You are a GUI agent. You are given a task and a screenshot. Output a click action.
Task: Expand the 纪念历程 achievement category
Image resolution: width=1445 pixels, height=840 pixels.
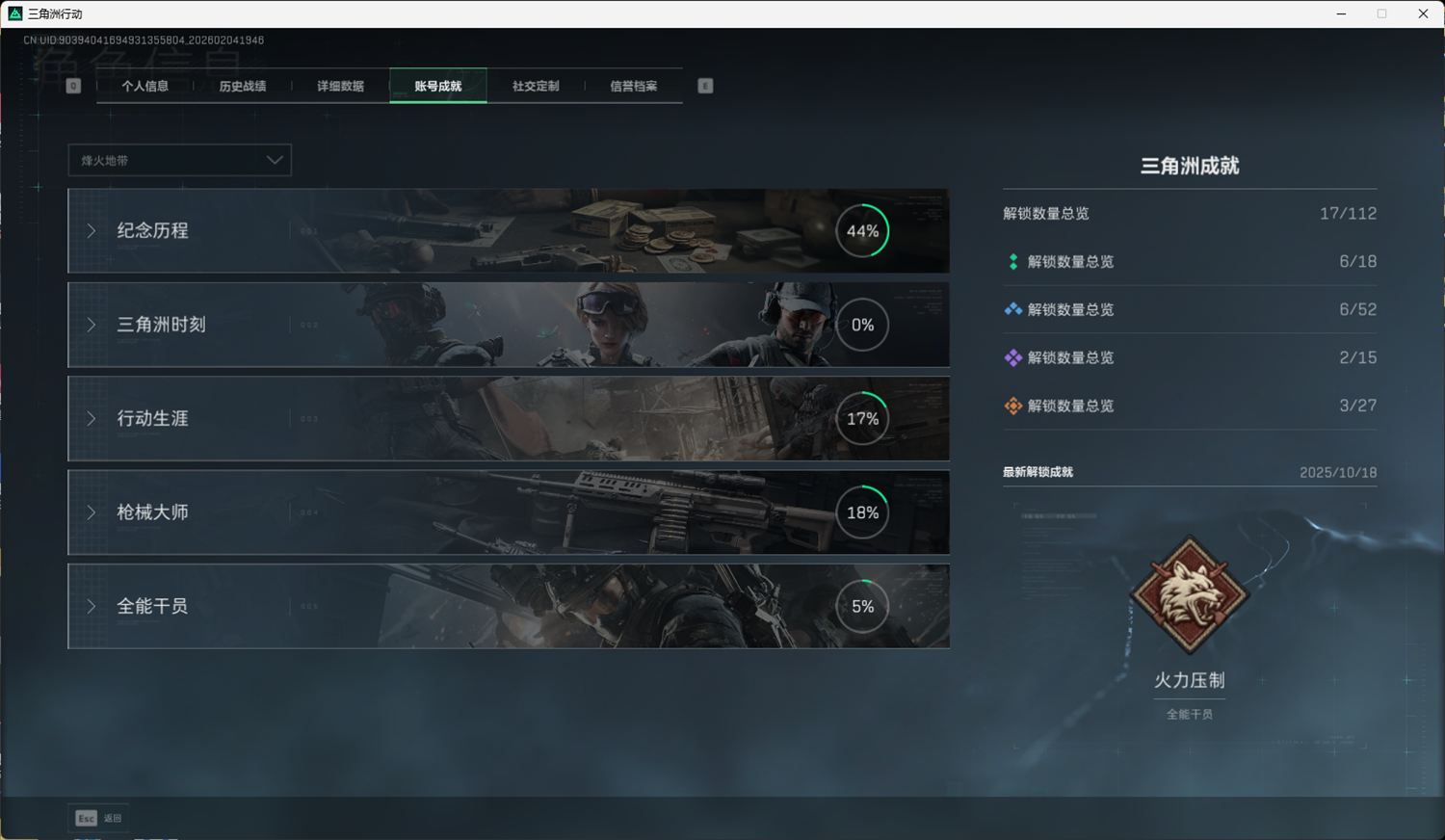(152, 231)
